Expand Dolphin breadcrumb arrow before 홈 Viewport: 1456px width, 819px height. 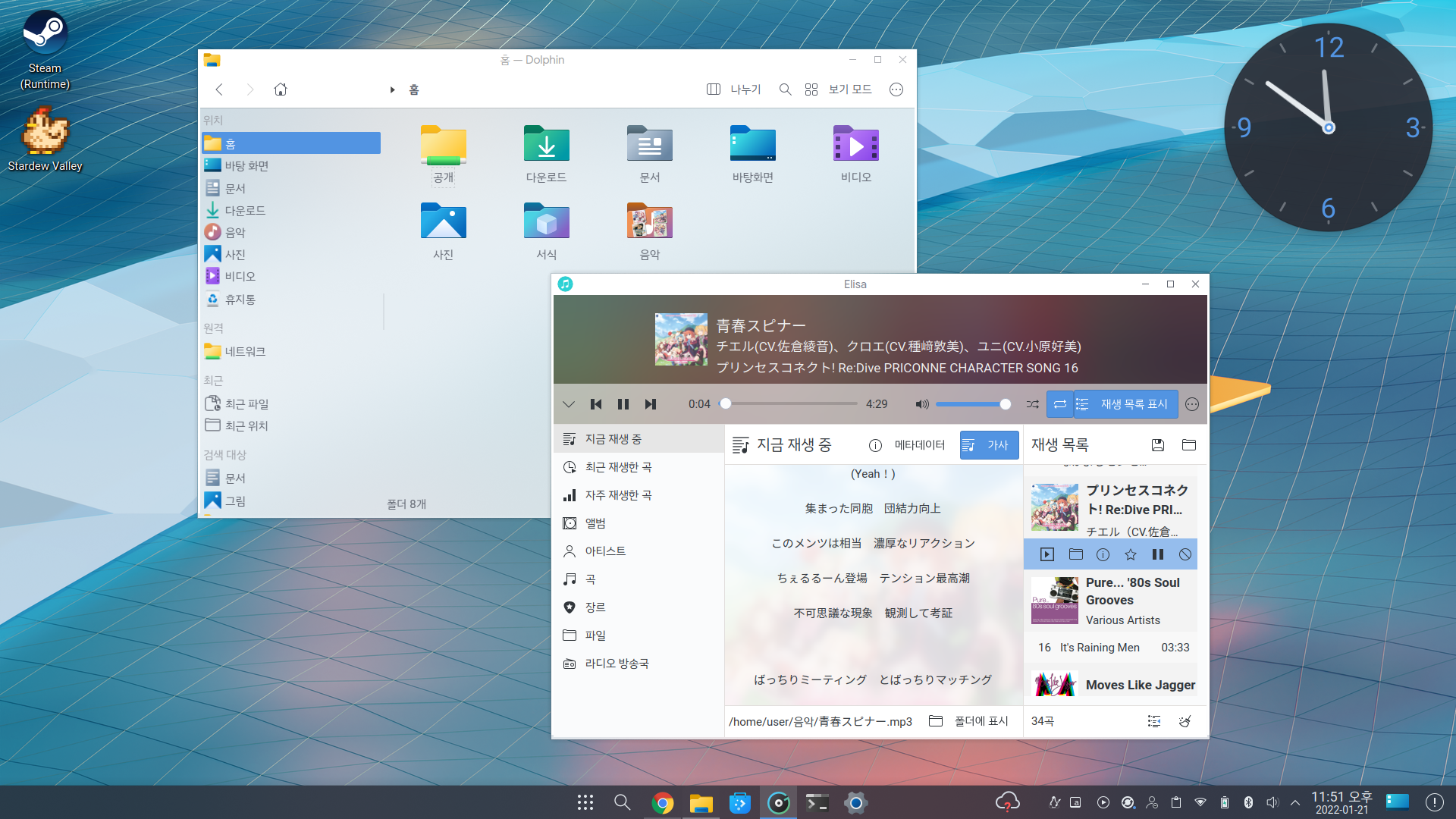pos(392,89)
